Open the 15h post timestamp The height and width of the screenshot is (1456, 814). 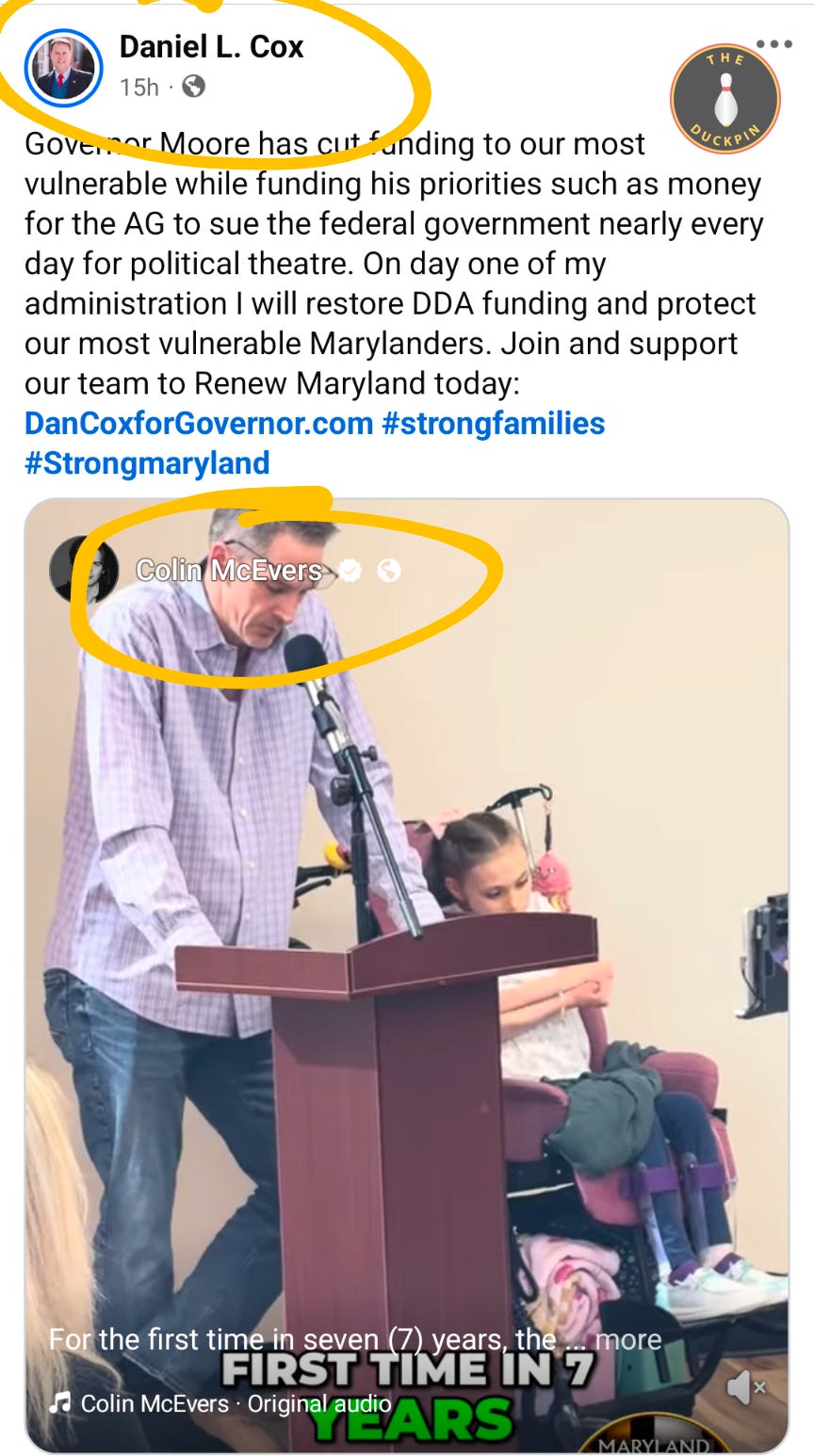pos(139,87)
